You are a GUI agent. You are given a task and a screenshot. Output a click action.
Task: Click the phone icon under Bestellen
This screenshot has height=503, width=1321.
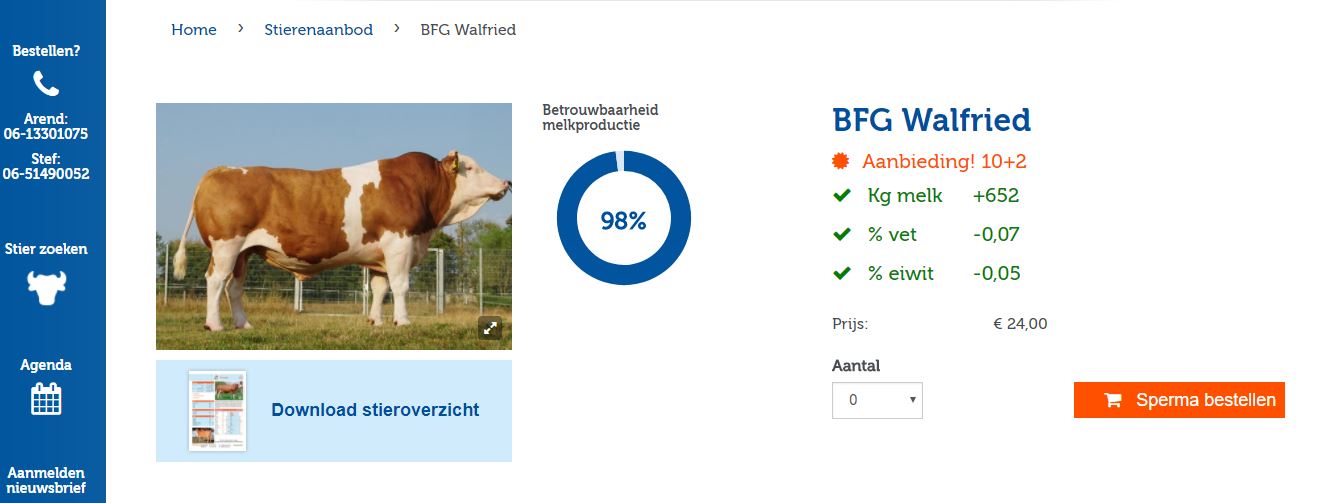click(46, 83)
